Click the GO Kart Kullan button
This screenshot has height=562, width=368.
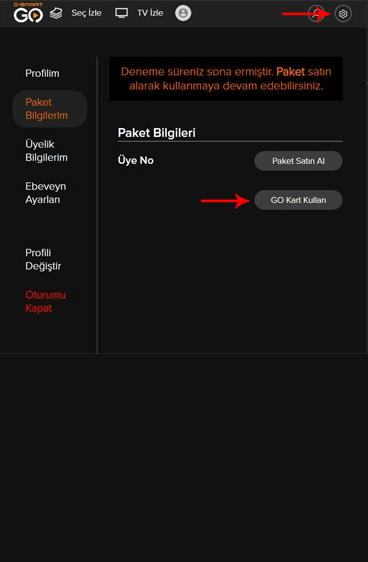pyautogui.click(x=298, y=200)
